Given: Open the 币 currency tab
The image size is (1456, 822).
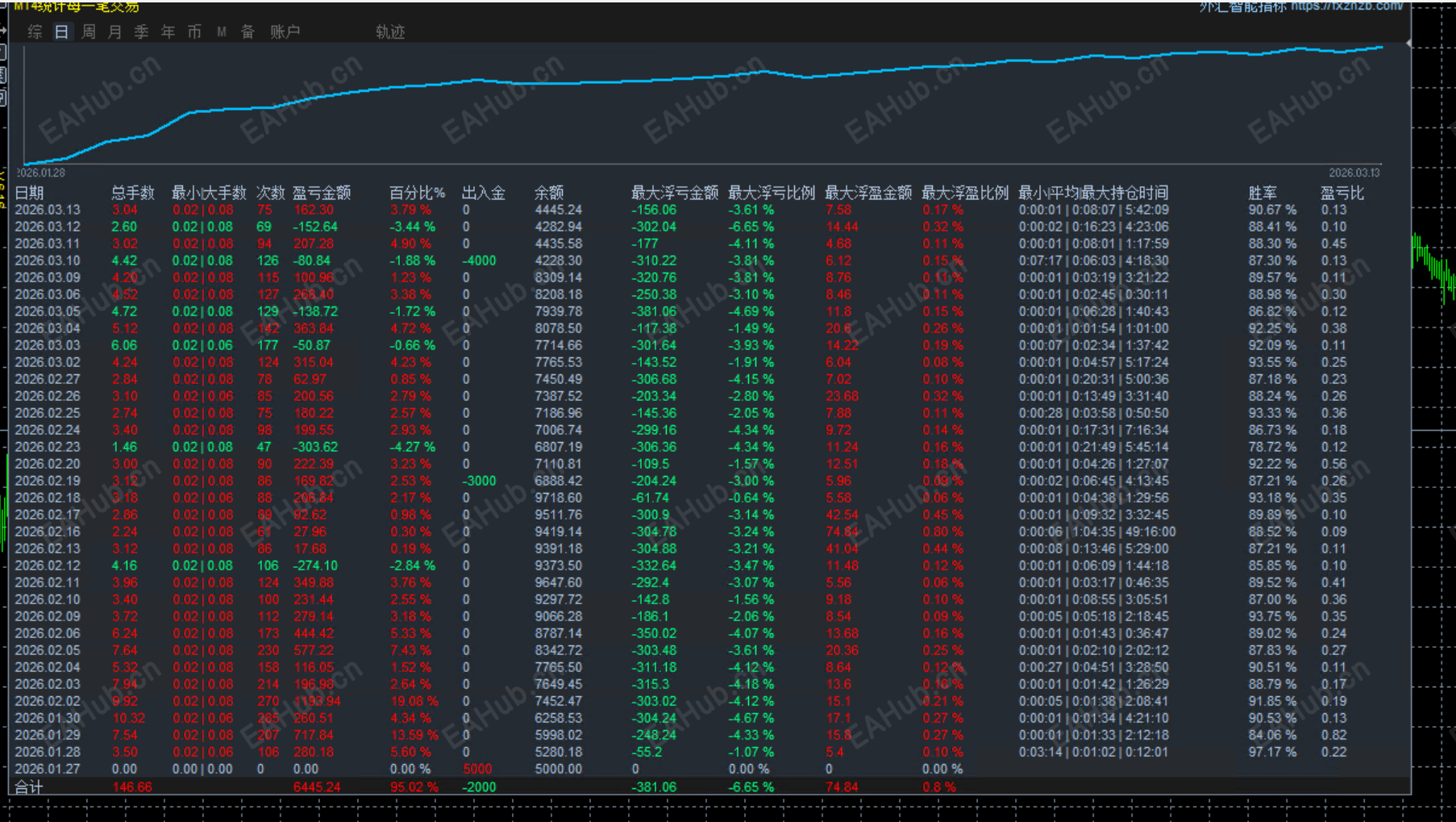Looking at the screenshot, I should (x=194, y=31).
